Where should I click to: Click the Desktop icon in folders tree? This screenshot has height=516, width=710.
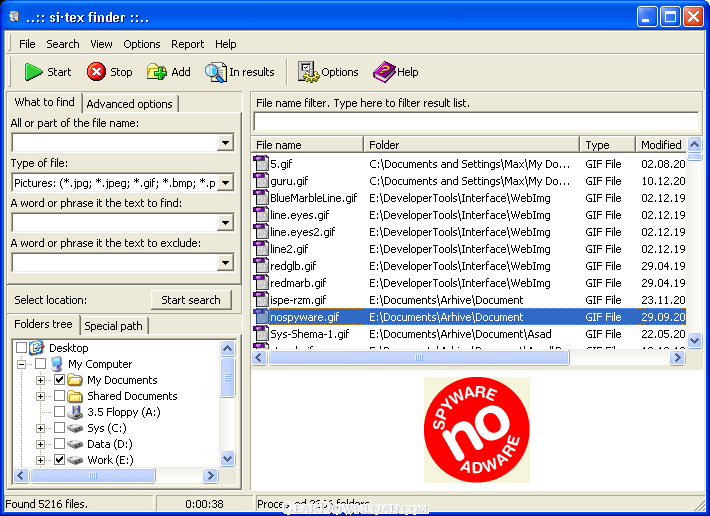[37, 348]
